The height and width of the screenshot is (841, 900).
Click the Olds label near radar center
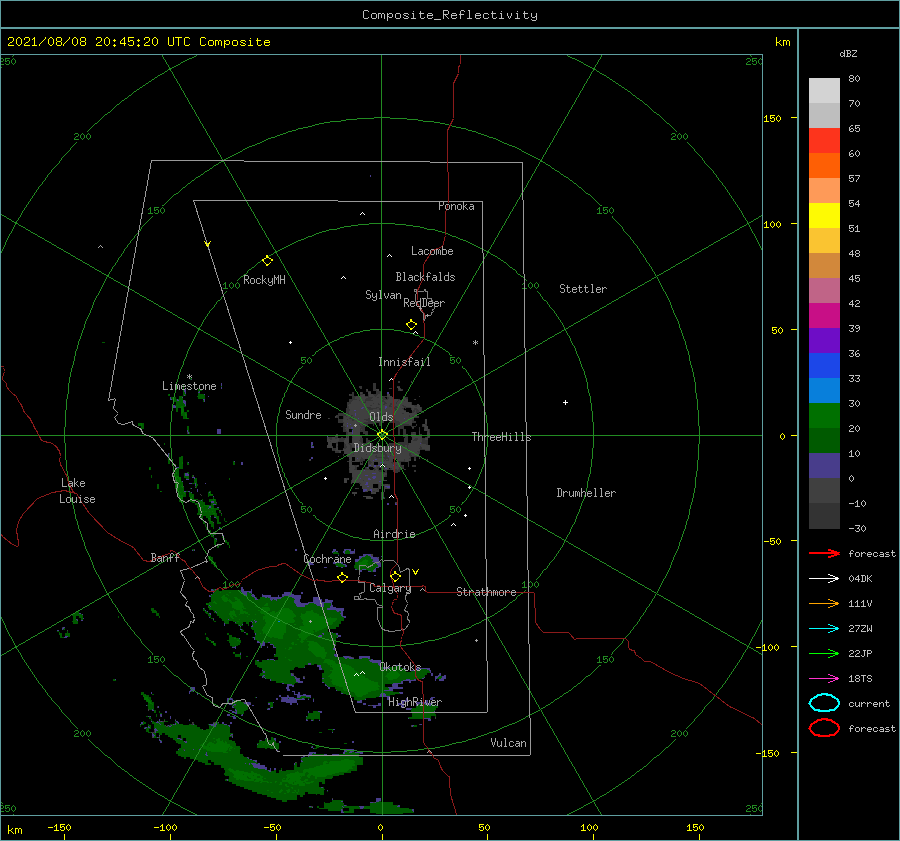coord(381,417)
